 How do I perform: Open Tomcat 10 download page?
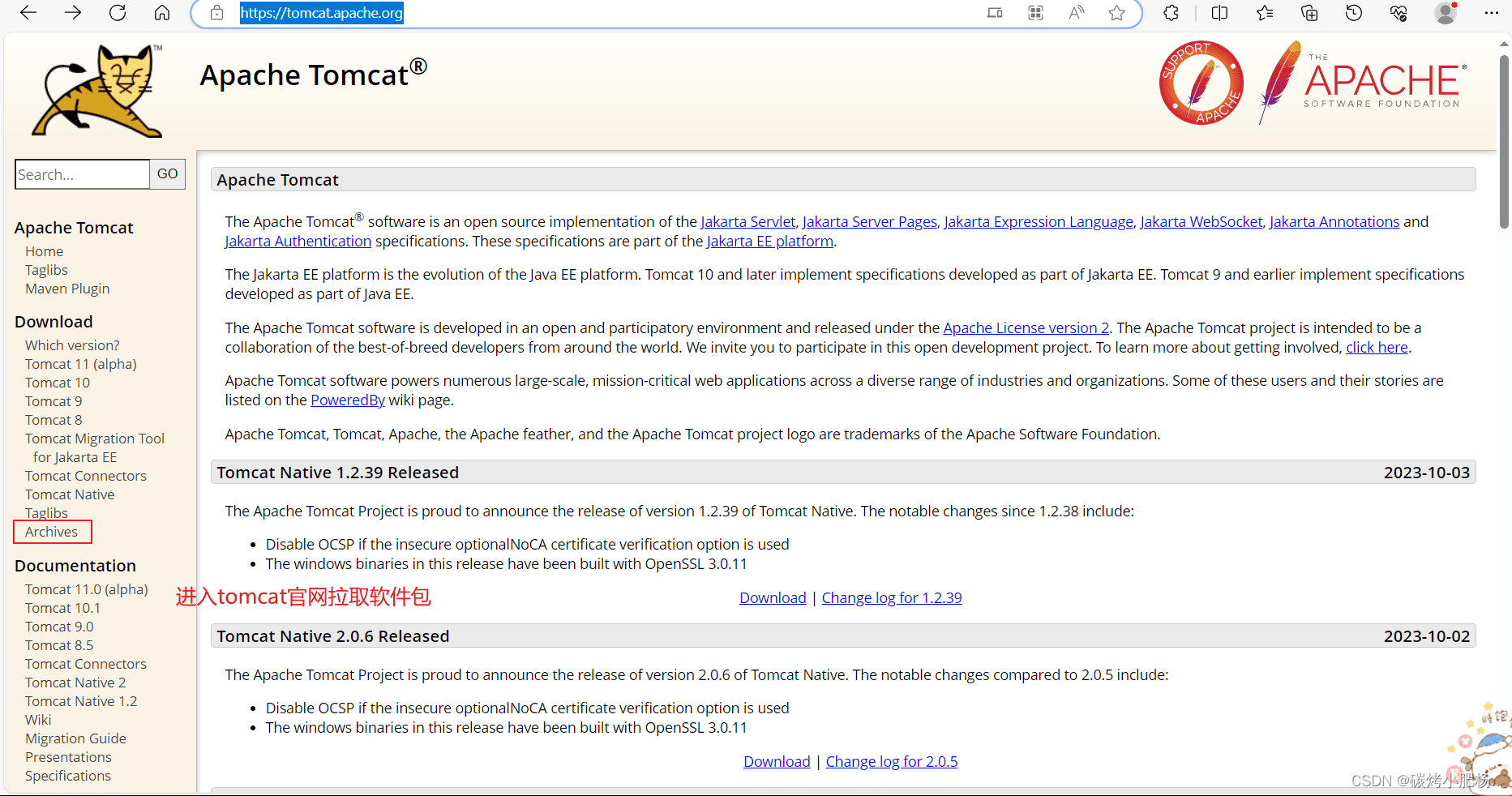click(x=58, y=383)
